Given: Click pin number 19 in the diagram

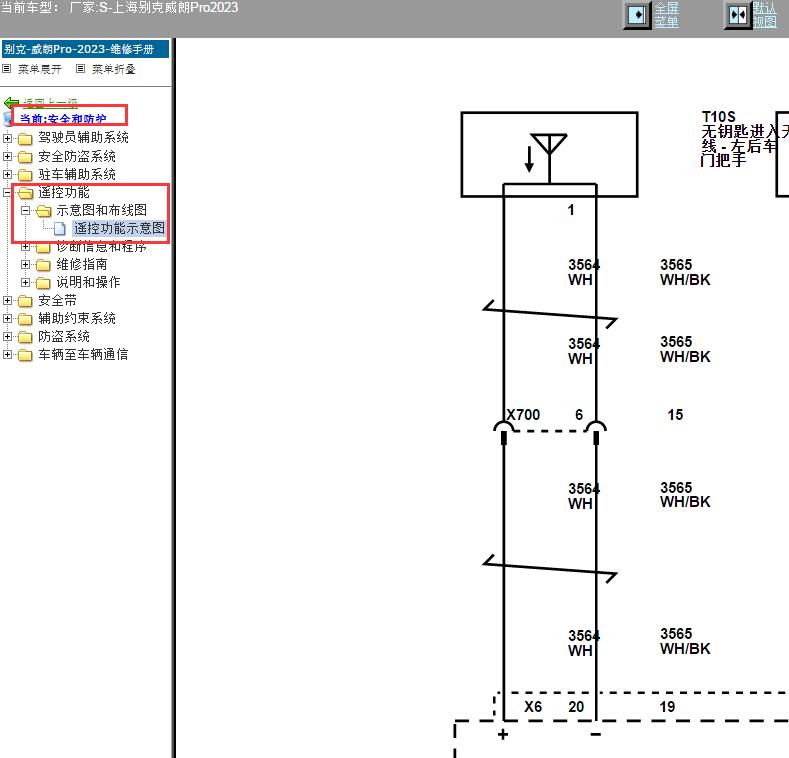Looking at the screenshot, I should pyautogui.click(x=667, y=707).
